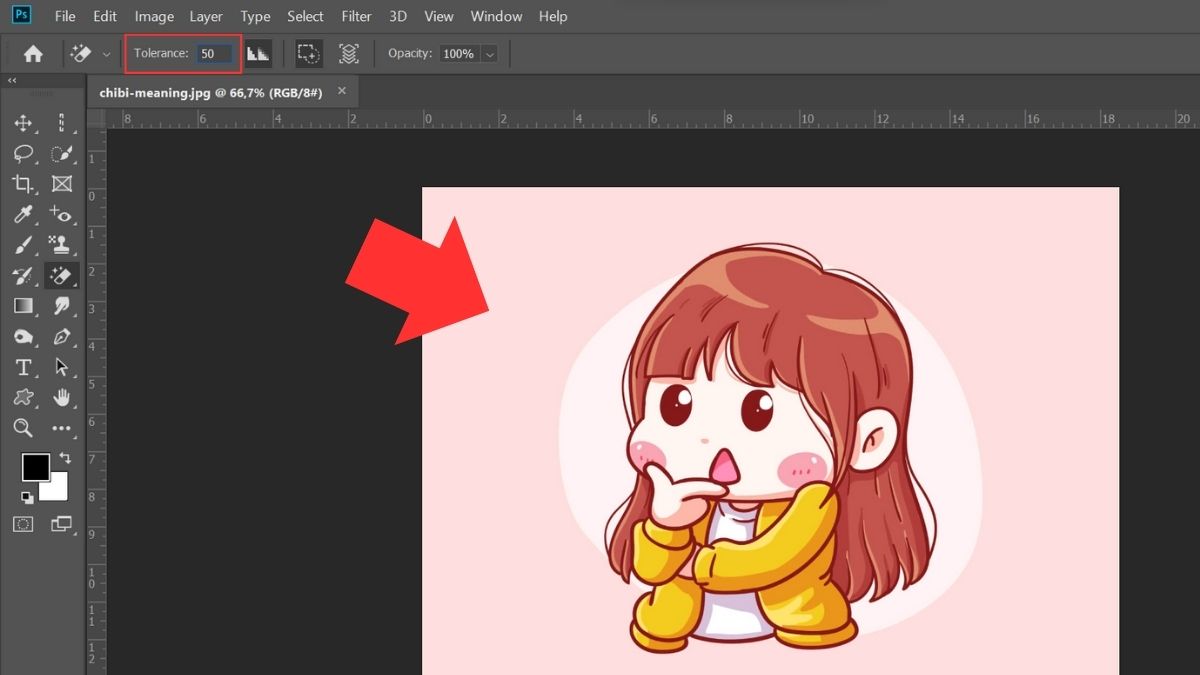Click the Tolerance label

tap(161, 54)
